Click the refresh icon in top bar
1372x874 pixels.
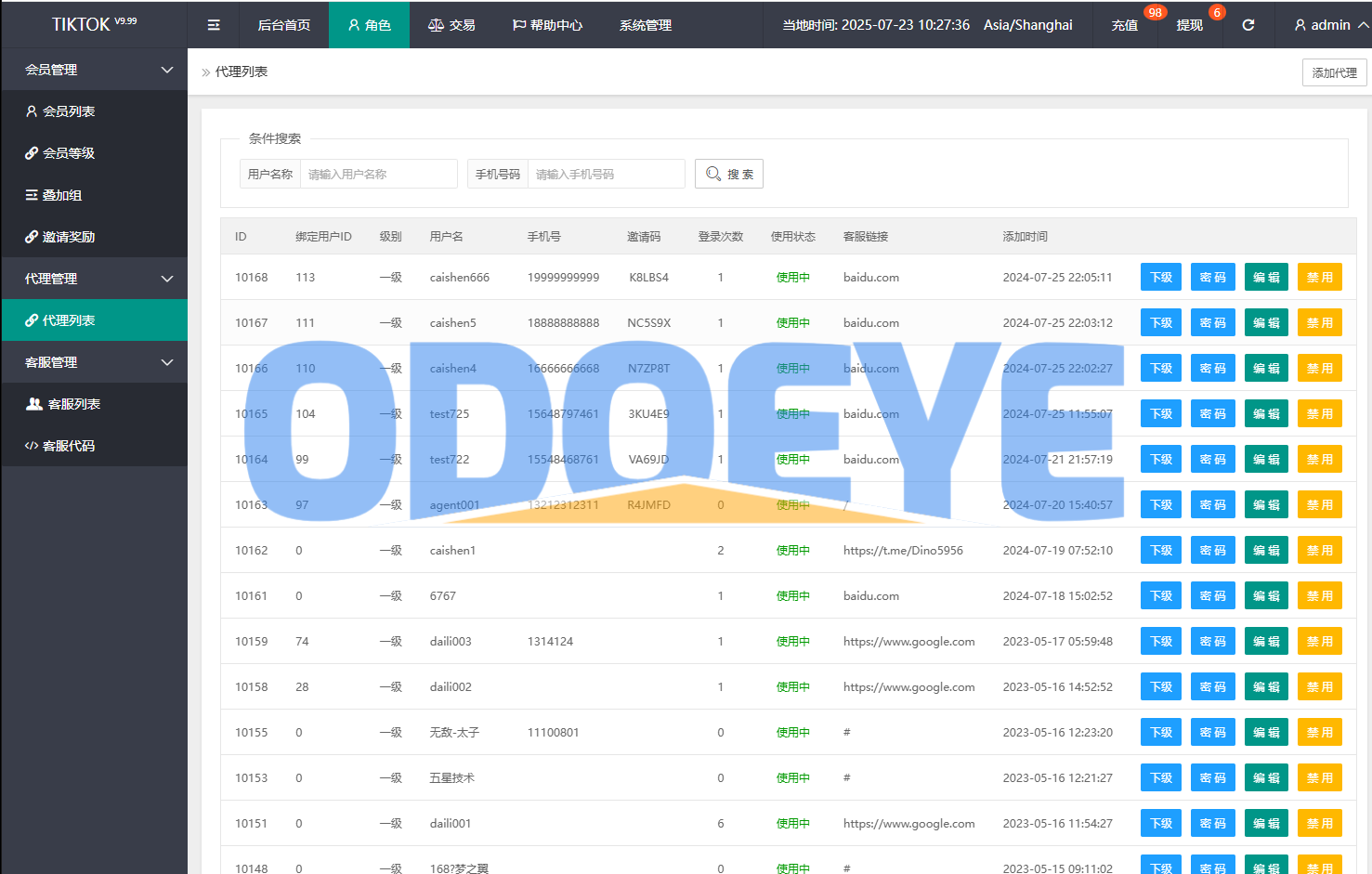[1248, 25]
